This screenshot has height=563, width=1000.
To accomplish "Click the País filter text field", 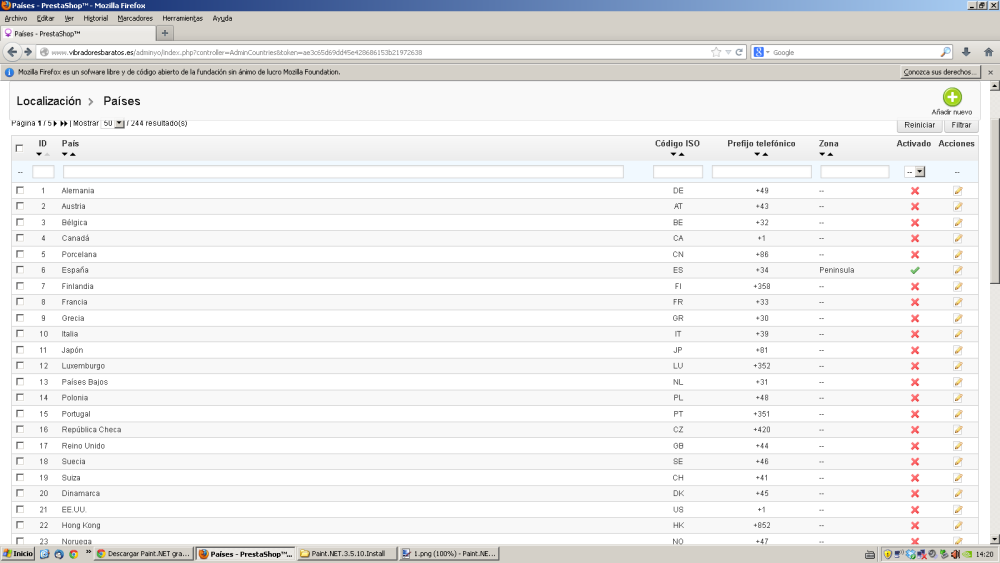I will point(343,172).
